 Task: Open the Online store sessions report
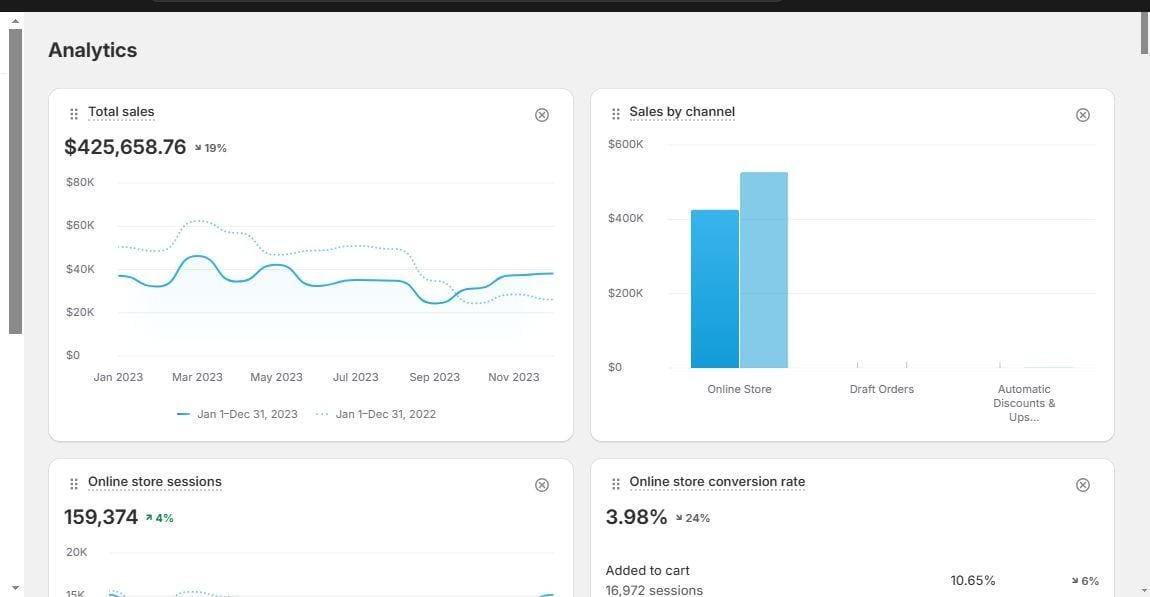[155, 482]
